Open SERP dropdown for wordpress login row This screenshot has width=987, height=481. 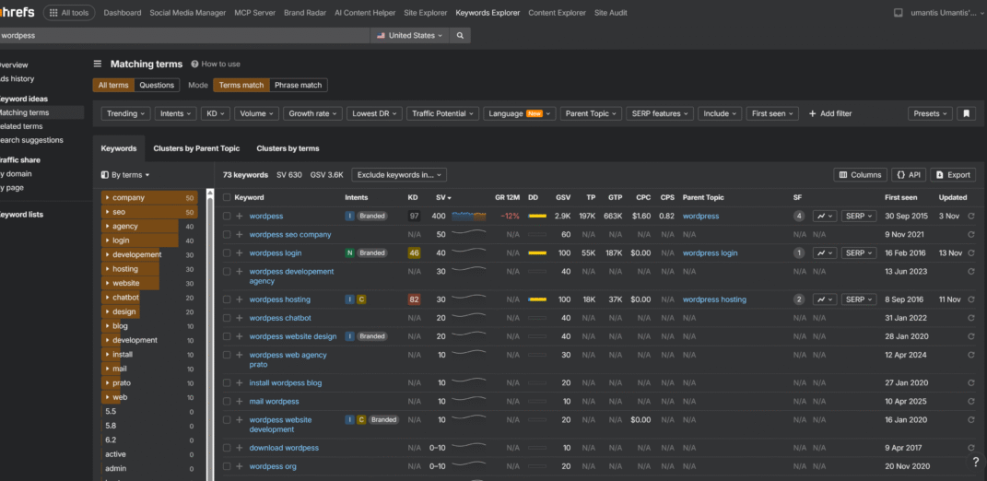859,253
